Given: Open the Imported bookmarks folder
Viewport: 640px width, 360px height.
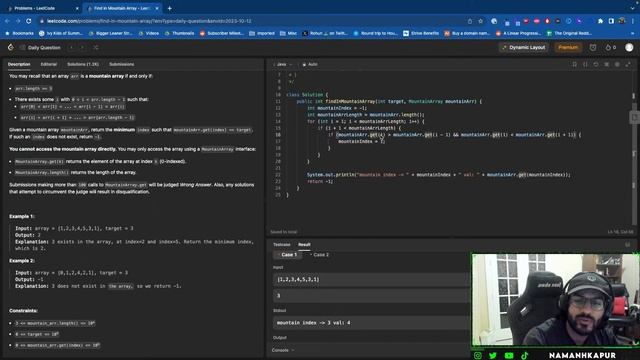Looking at the screenshot, I should click(262, 33).
